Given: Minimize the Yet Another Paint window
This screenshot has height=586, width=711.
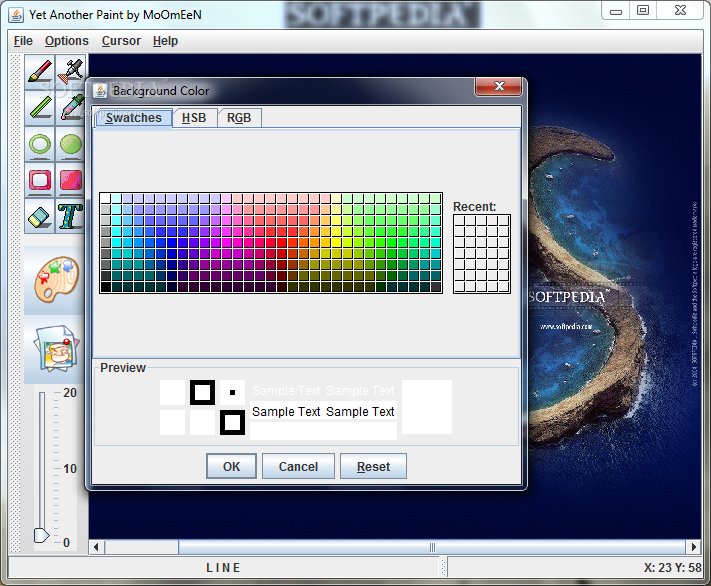Looking at the screenshot, I should tap(616, 11).
